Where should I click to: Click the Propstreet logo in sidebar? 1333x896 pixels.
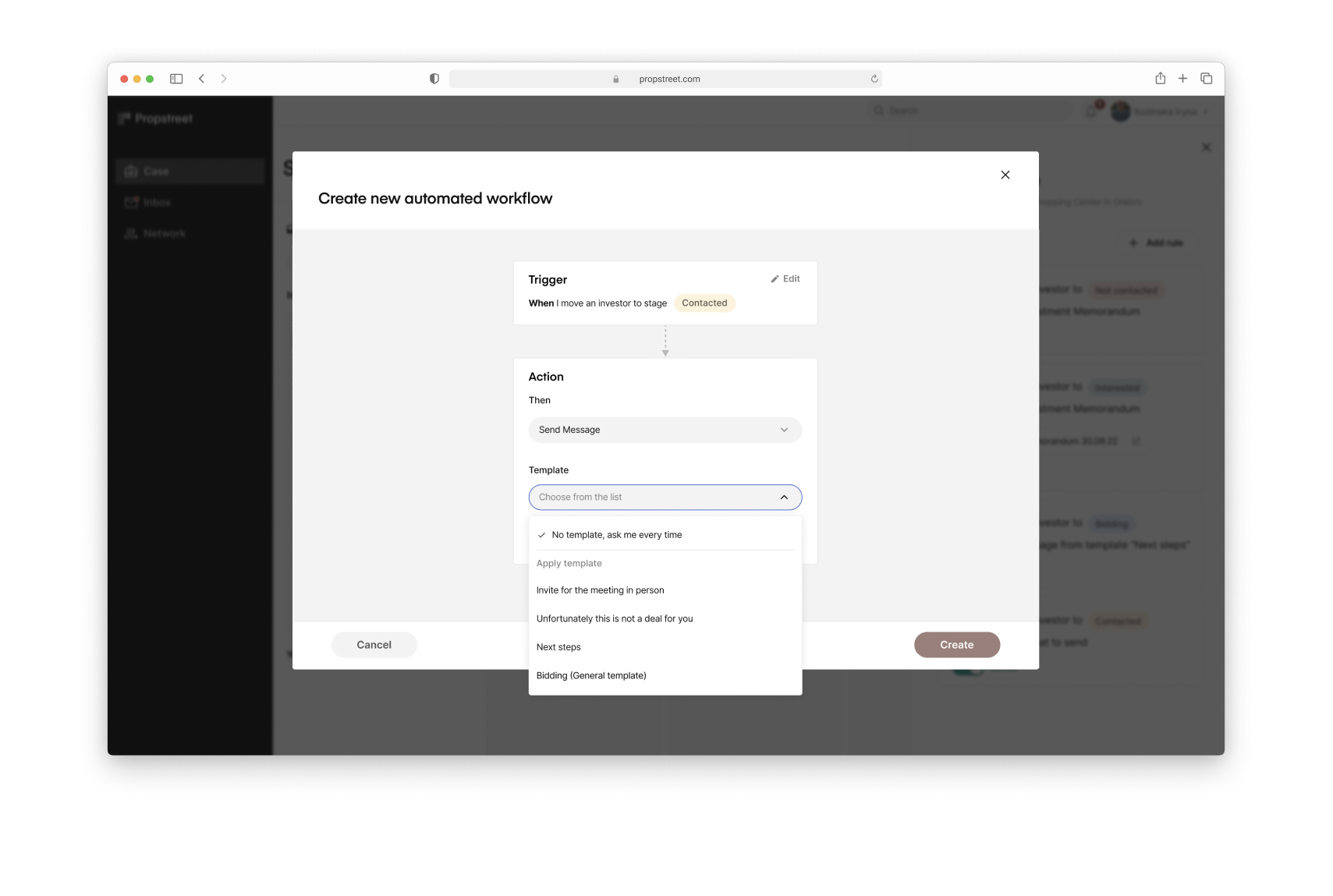(x=155, y=119)
